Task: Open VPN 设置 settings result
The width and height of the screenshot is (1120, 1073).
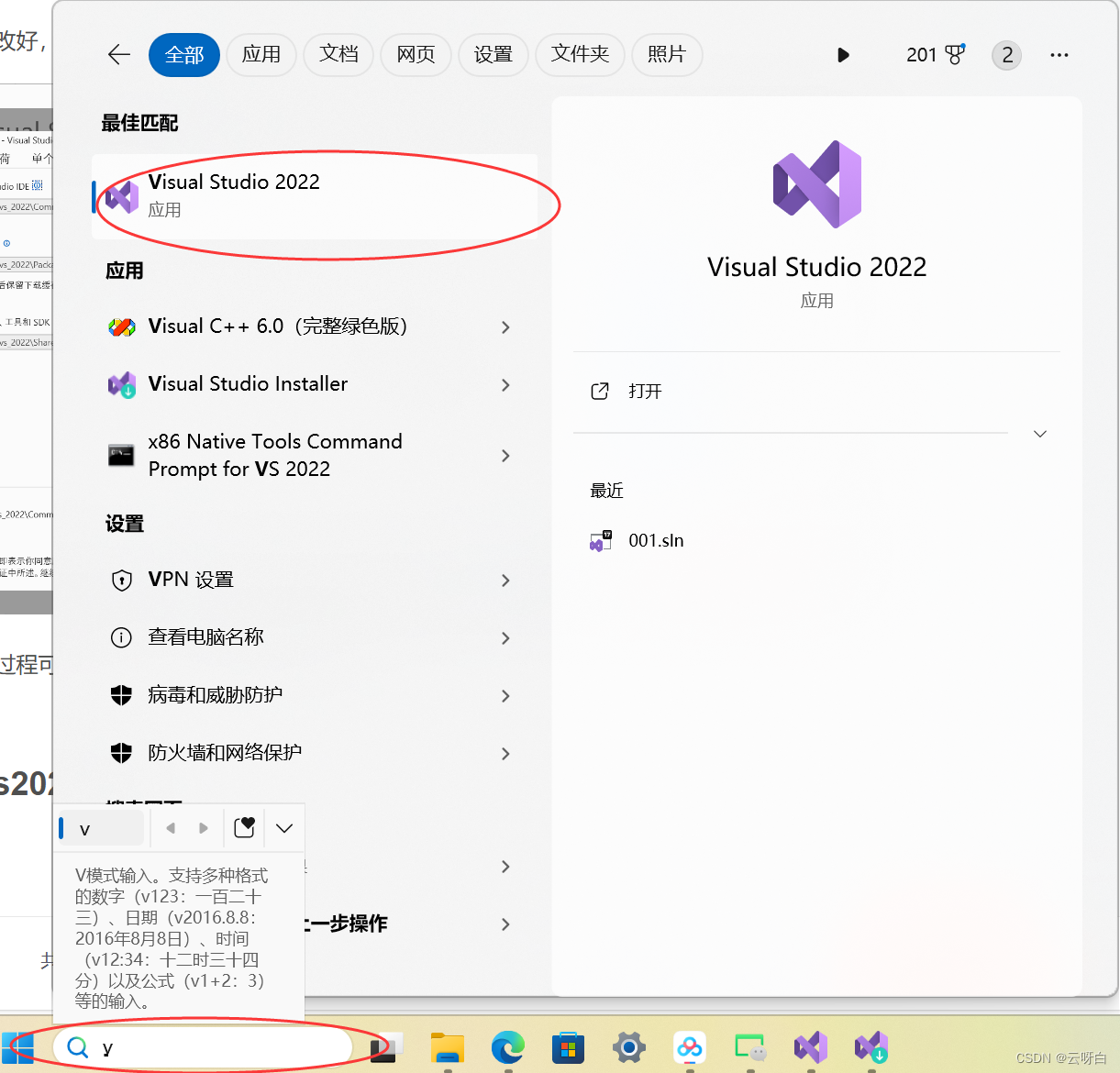Action: click(x=315, y=580)
